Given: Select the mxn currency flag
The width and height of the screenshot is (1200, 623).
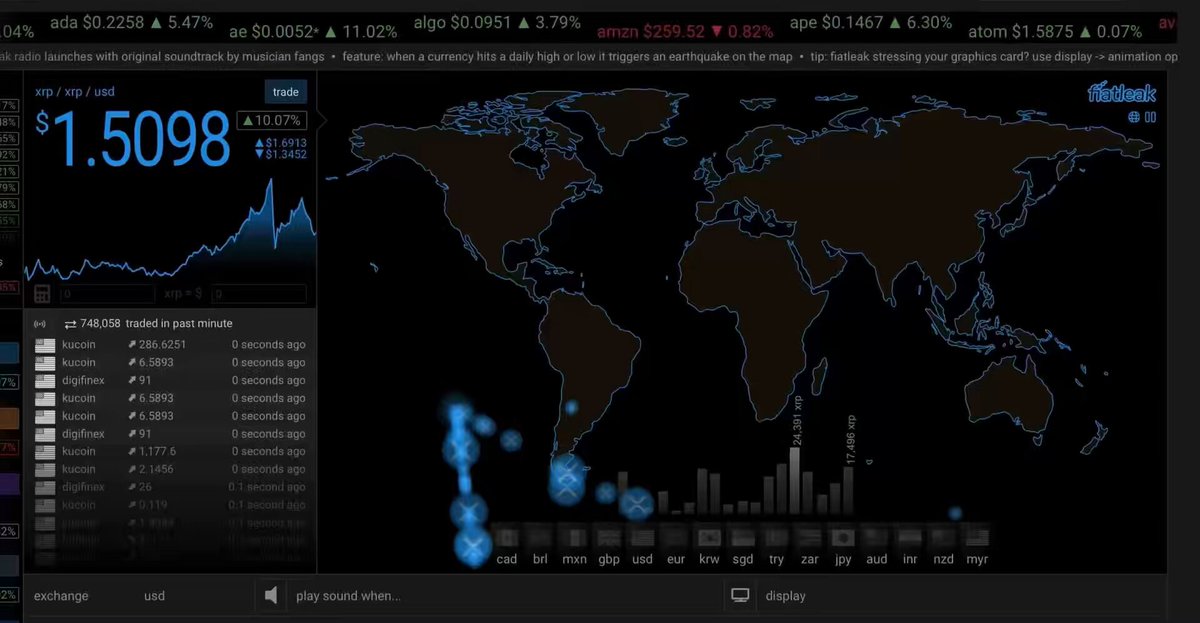Looking at the screenshot, I should click(x=575, y=537).
